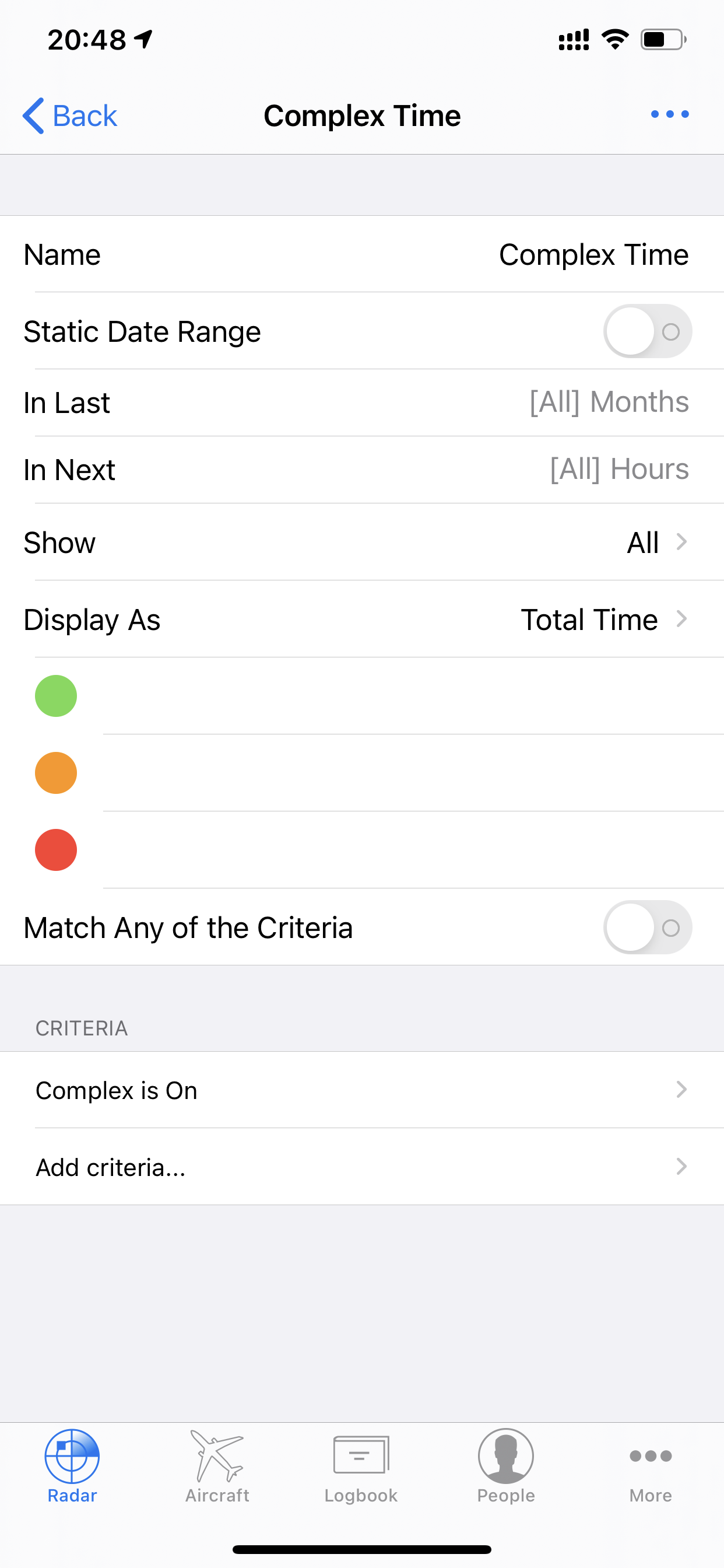Image resolution: width=724 pixels, height=1568 pixels.
Task: Open the Complex is On criteria
Action: tap(362, 1090)
